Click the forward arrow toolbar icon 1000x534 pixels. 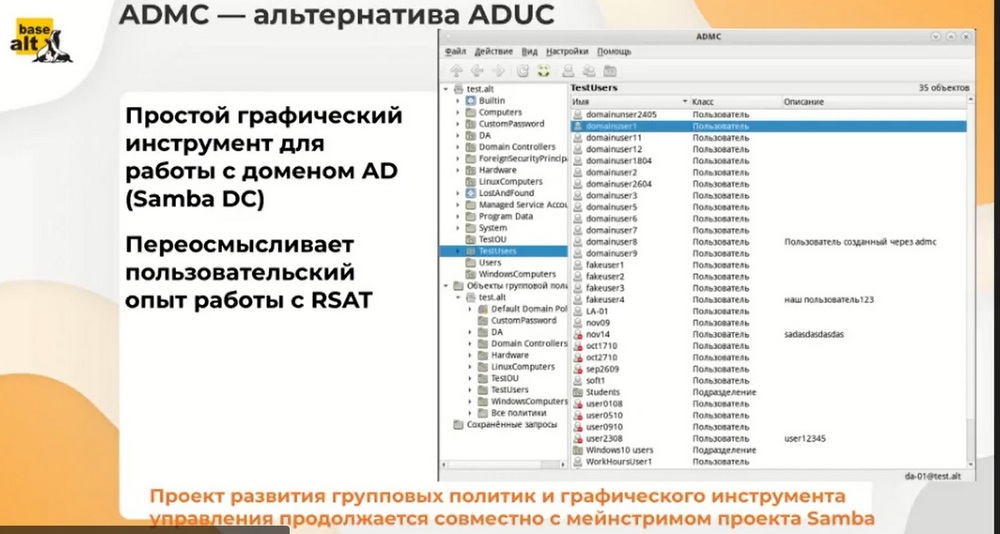[x=498, y=71]
